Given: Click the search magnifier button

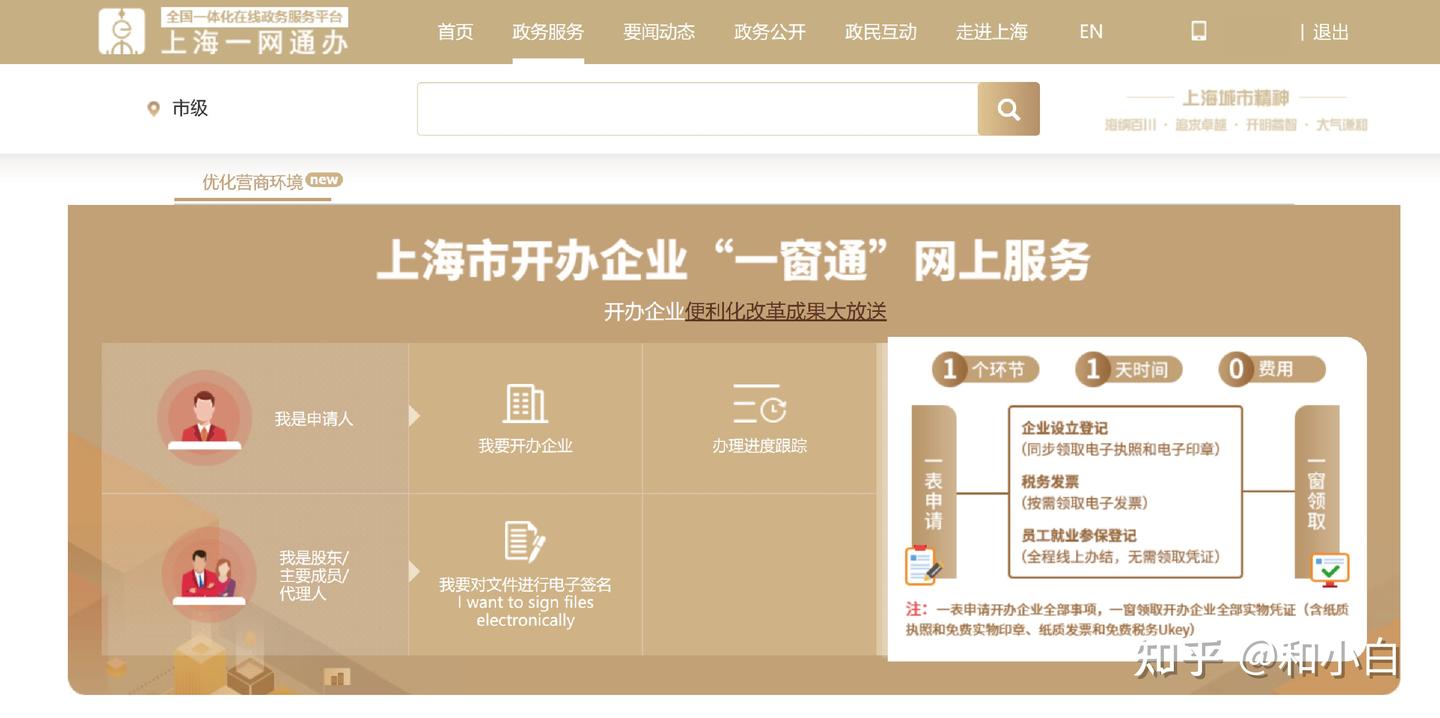Looking at the screenshot, I should point(1009,109).
